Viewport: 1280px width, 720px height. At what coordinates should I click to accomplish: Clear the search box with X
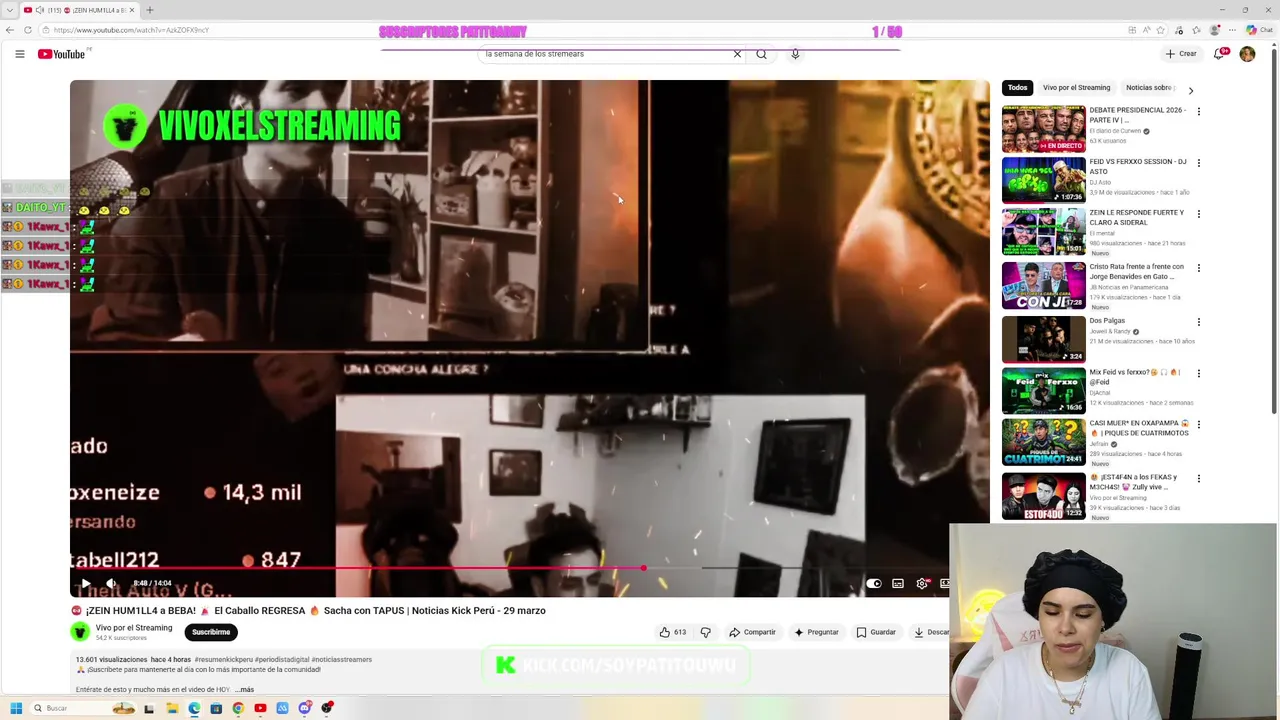(x=737, y=54)
